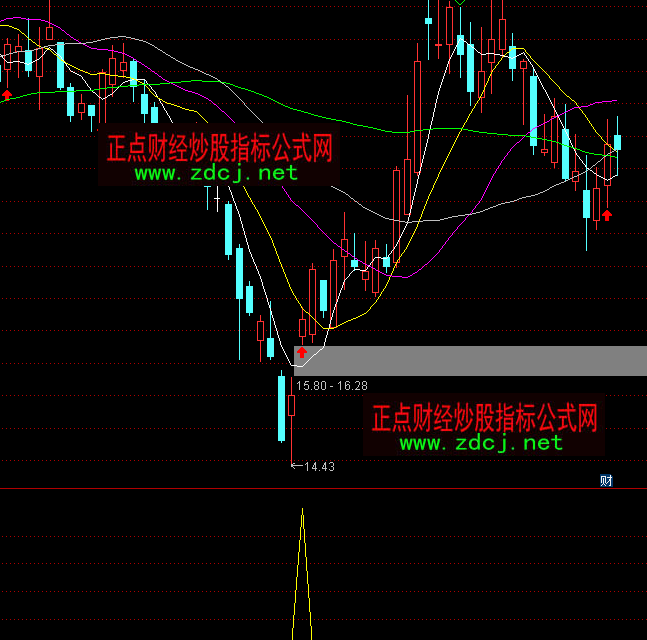Click the upper red 正点财经炒股指标公式网 title

219,150
